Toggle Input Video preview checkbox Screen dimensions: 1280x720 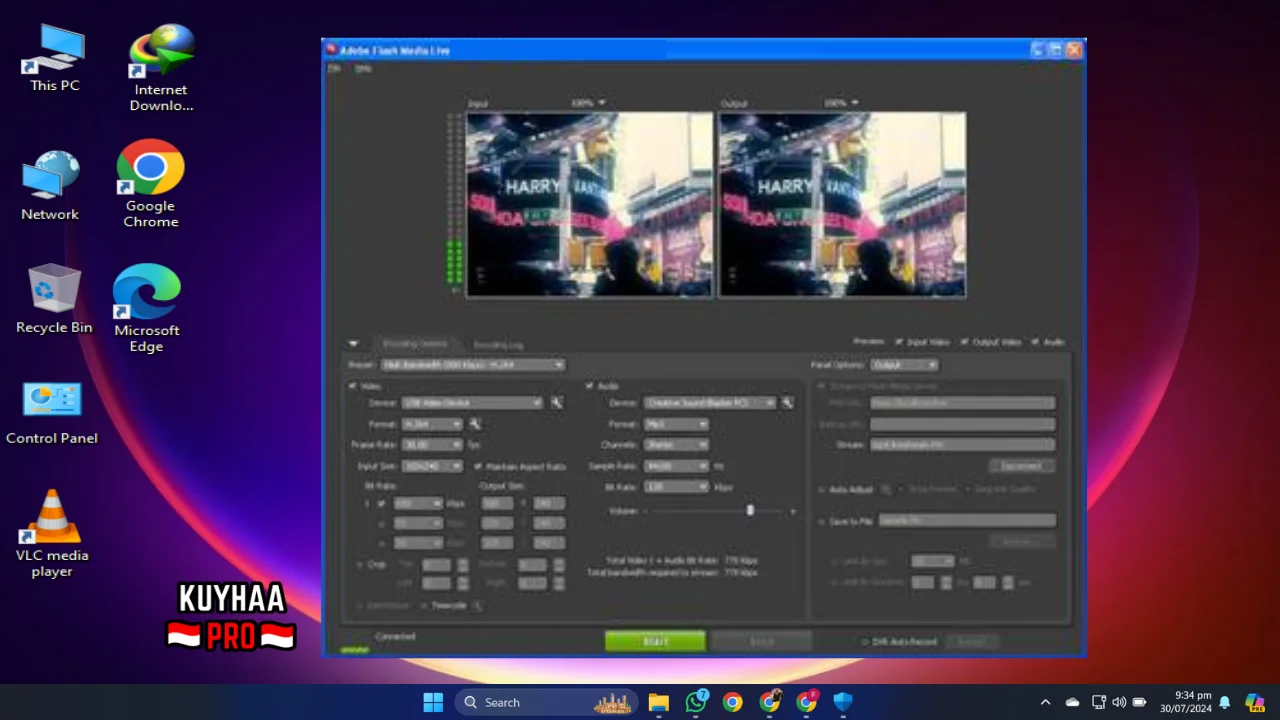(899, 342)
